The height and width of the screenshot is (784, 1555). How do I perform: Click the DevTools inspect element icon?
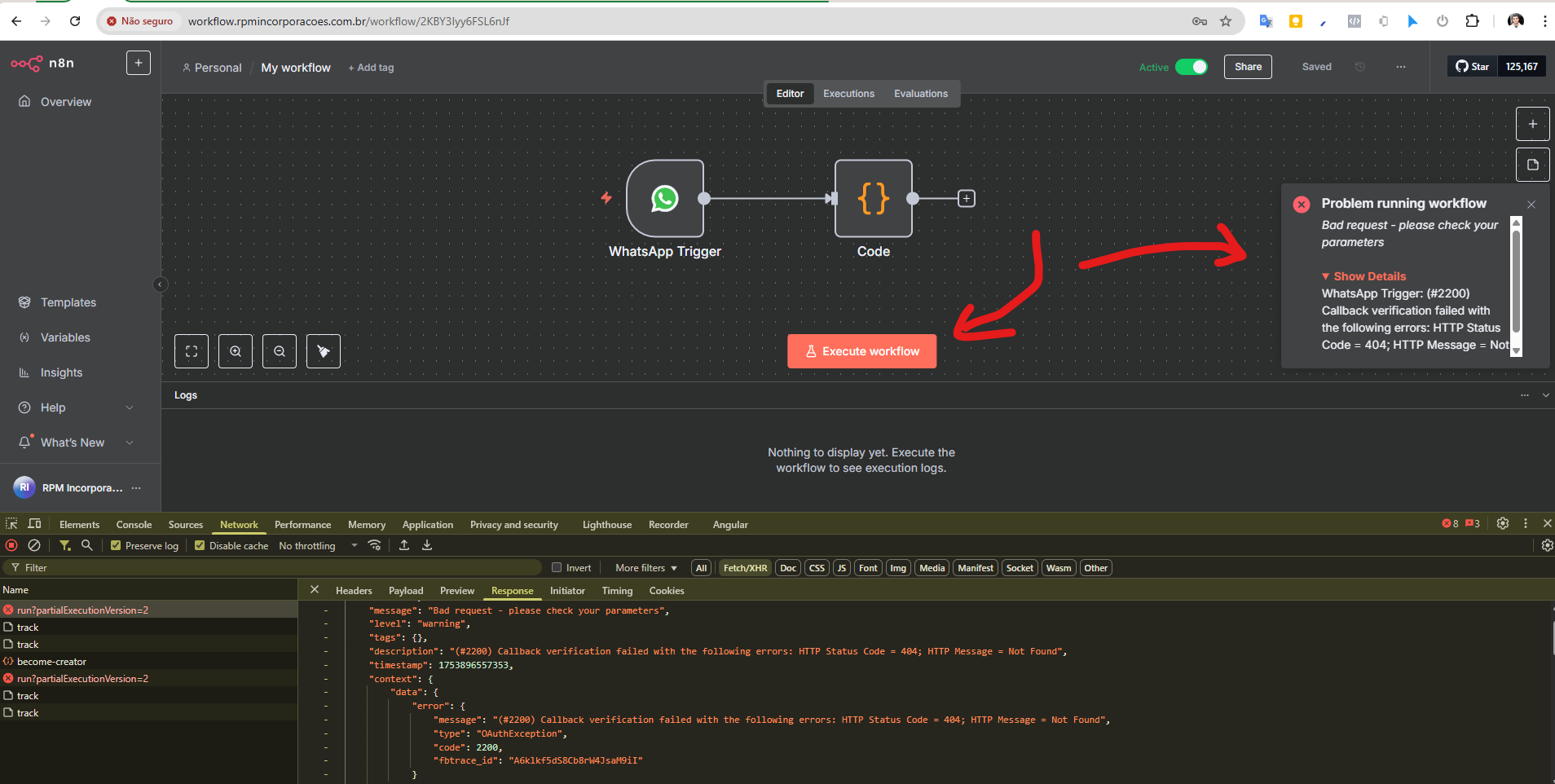pyautogui.click(x=11, y=523)
